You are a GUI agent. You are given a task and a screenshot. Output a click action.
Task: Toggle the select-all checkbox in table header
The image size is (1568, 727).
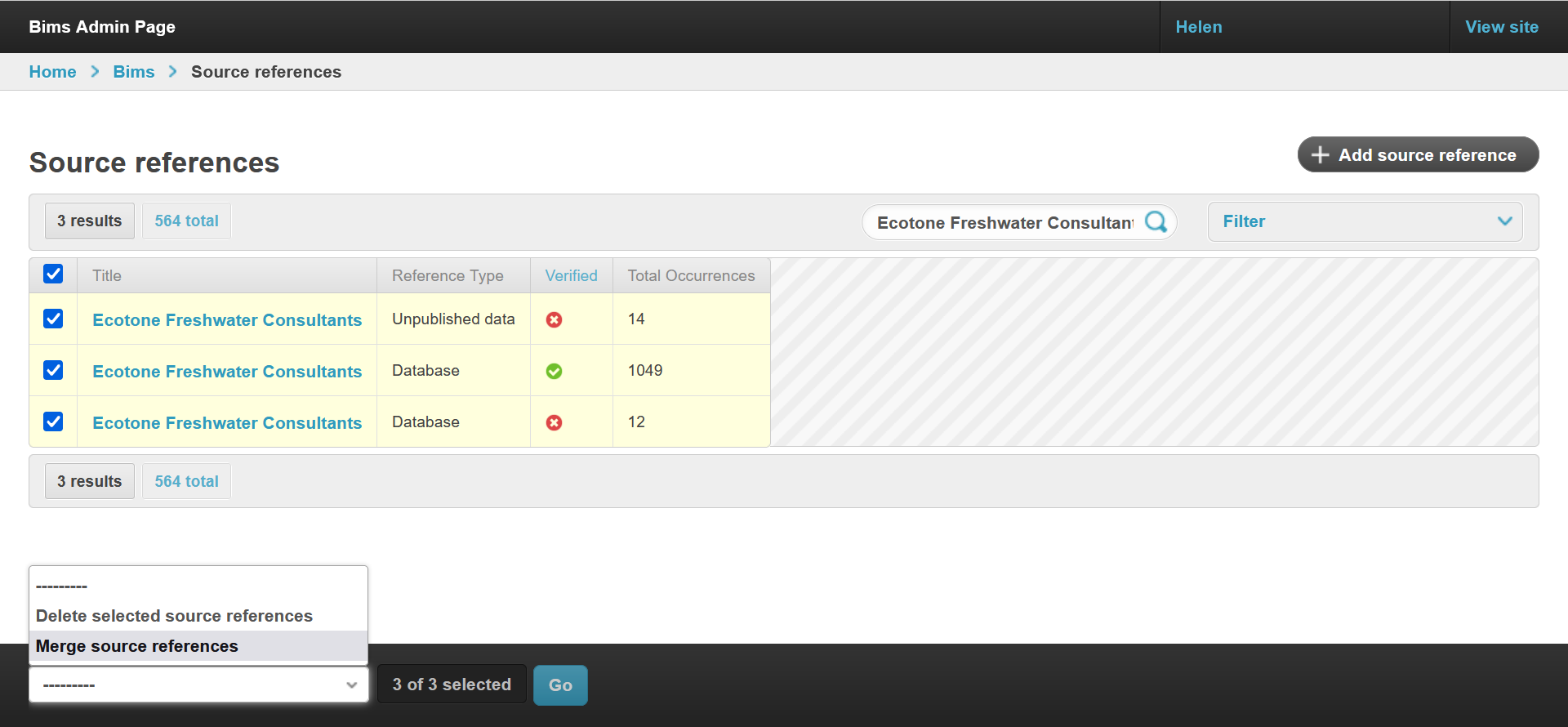click(x=53, y=274)
